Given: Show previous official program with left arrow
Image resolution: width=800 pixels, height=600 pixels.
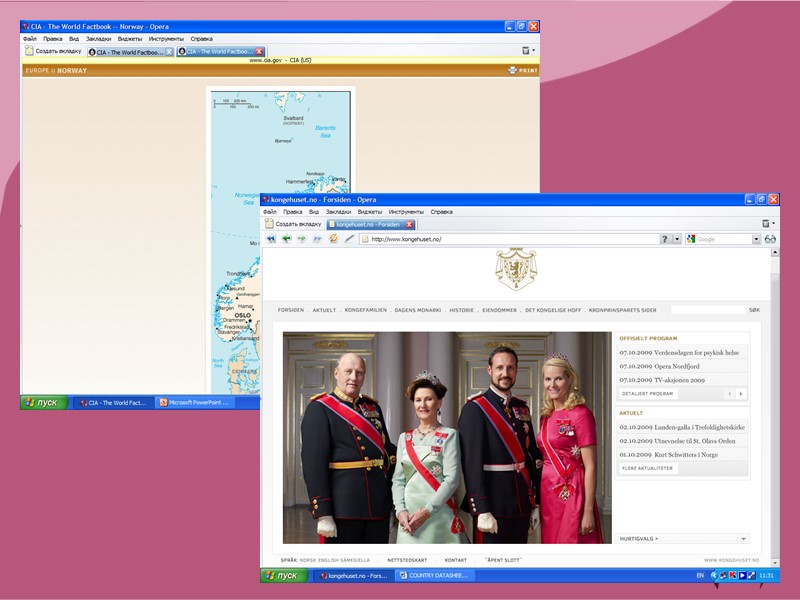Looking at the screenshot, I should (x=730, y=394).
